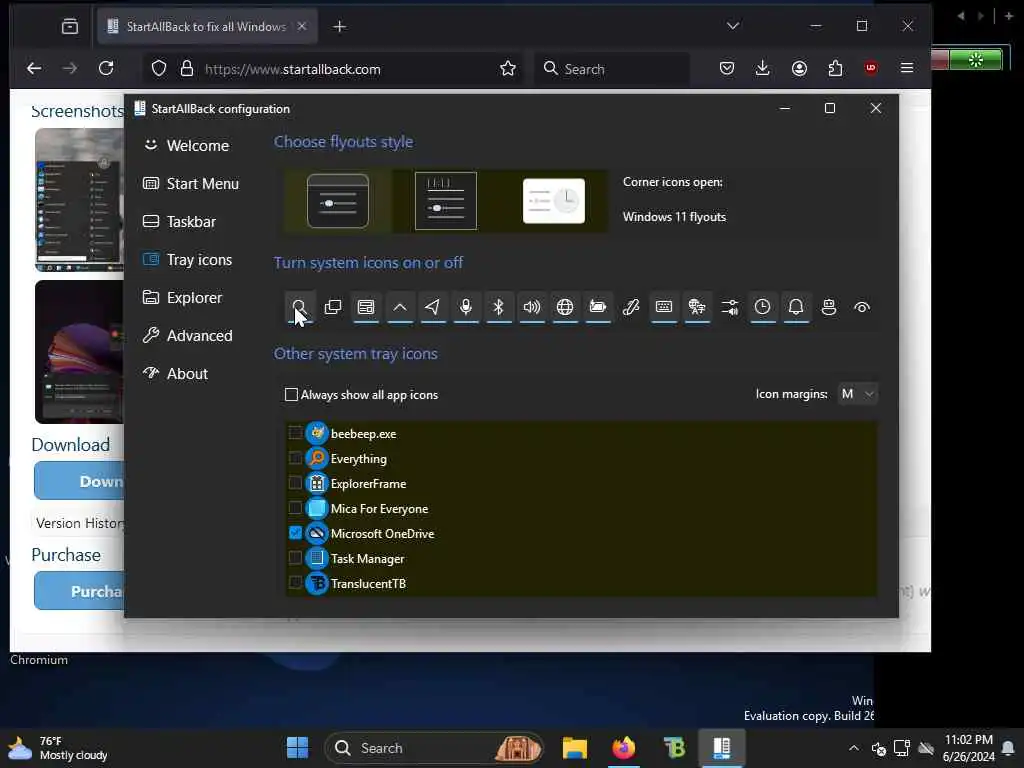Check the Everything tray icon box

pyautogui.click(x=295, y=458)
